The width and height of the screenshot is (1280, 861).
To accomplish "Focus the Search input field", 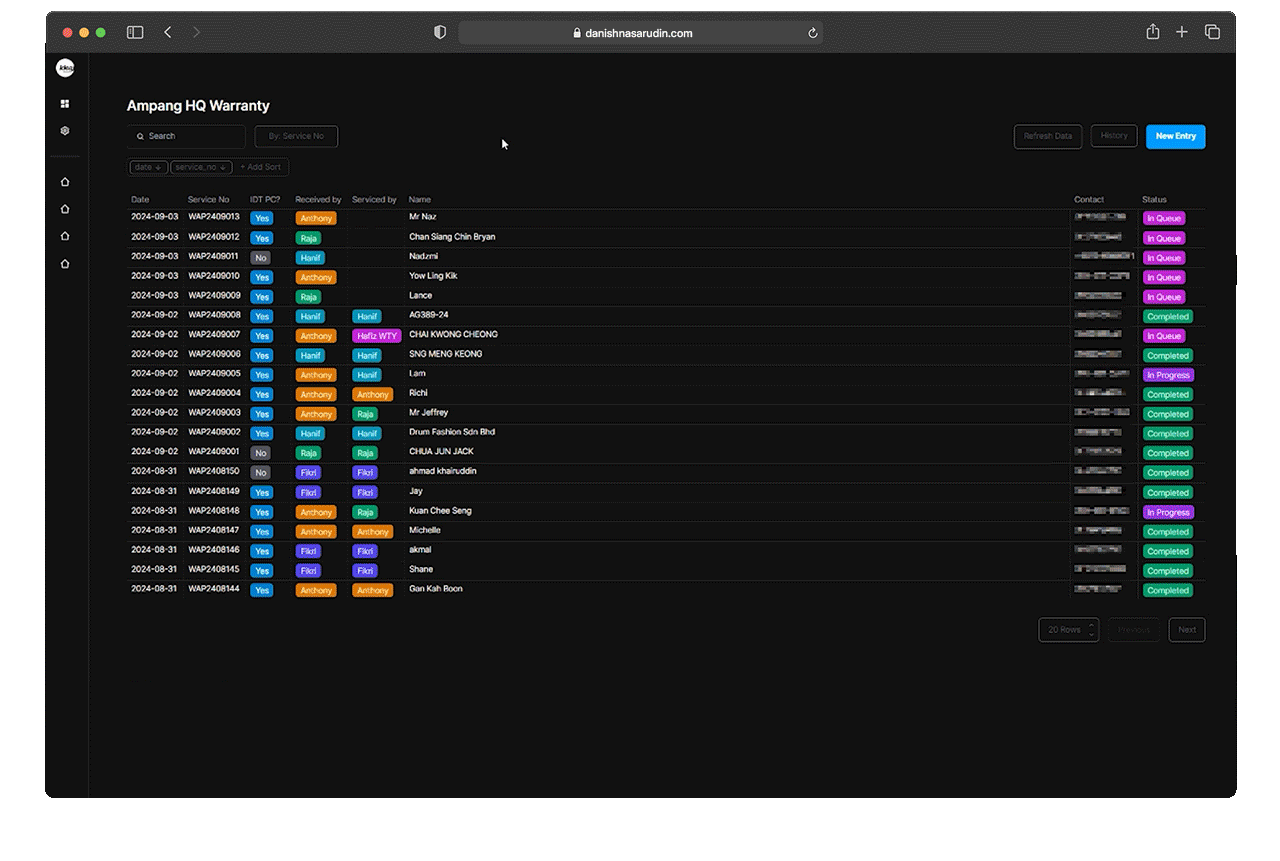I will (x=186, y=136).
